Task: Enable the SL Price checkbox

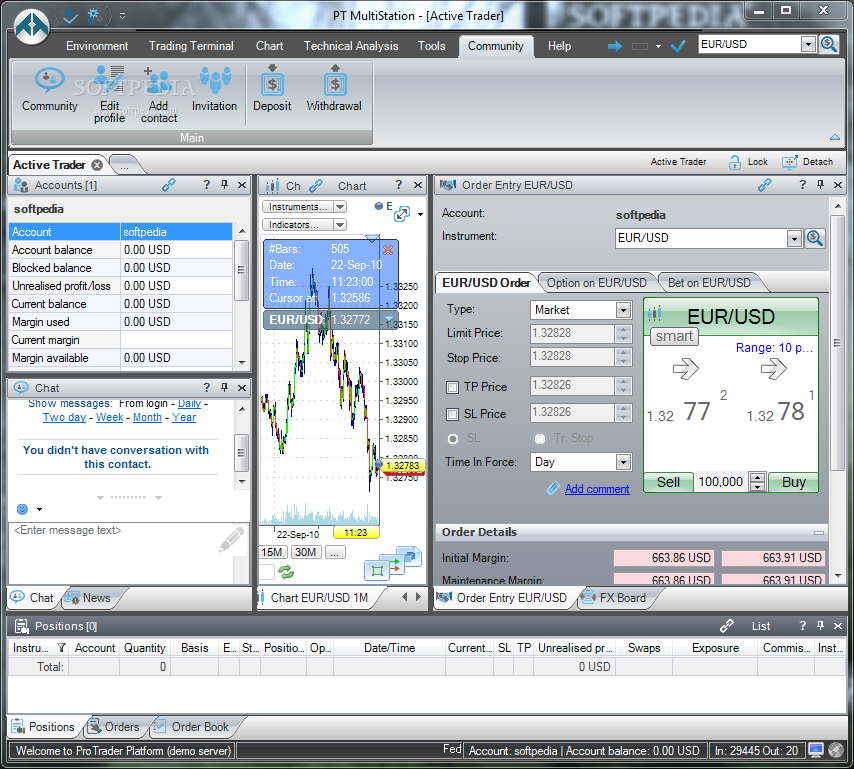Action: pyautogui.click(x=452, y=414)
